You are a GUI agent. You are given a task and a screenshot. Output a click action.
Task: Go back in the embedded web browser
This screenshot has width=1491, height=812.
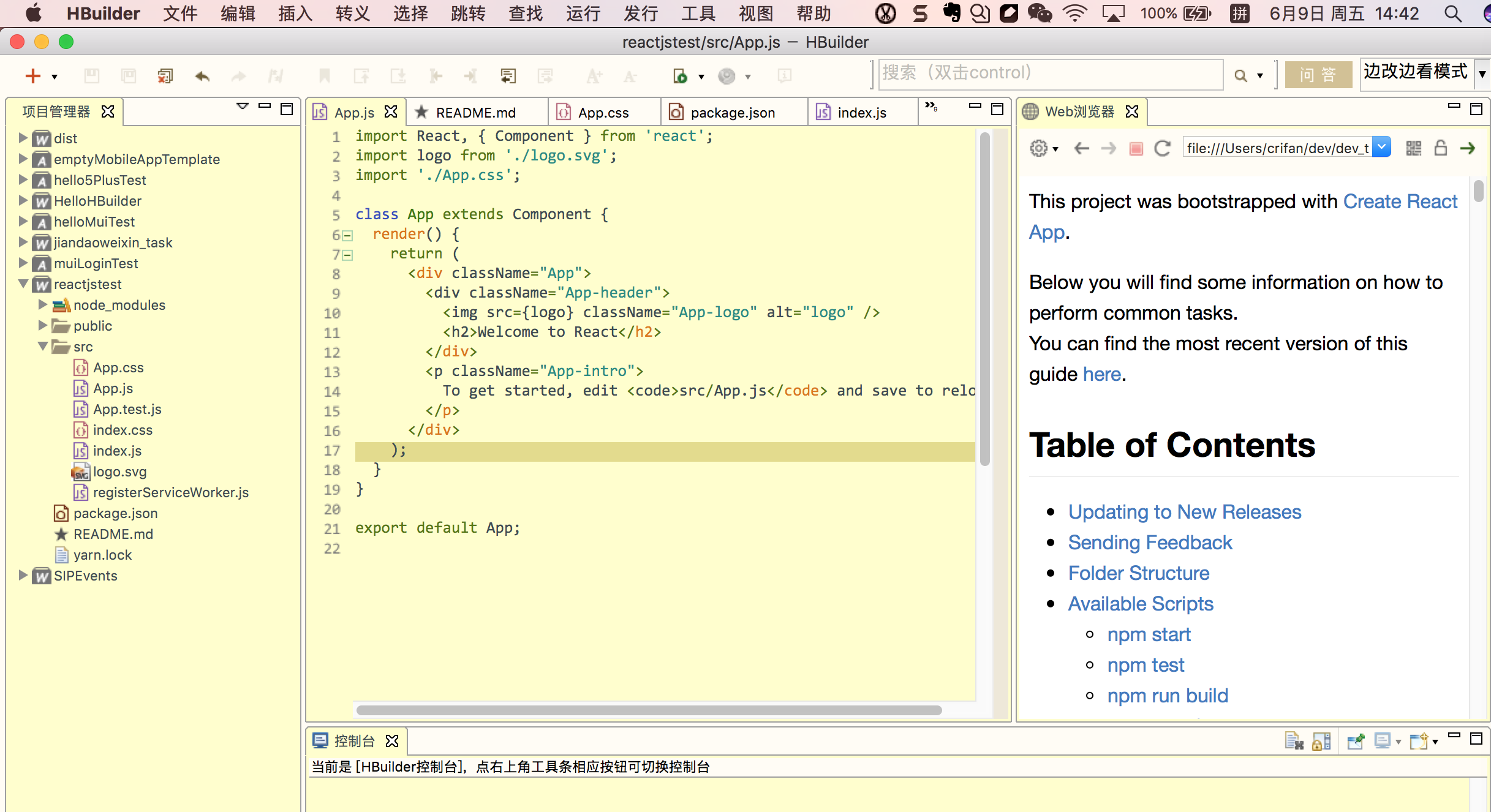click(x=1082, y=148)
